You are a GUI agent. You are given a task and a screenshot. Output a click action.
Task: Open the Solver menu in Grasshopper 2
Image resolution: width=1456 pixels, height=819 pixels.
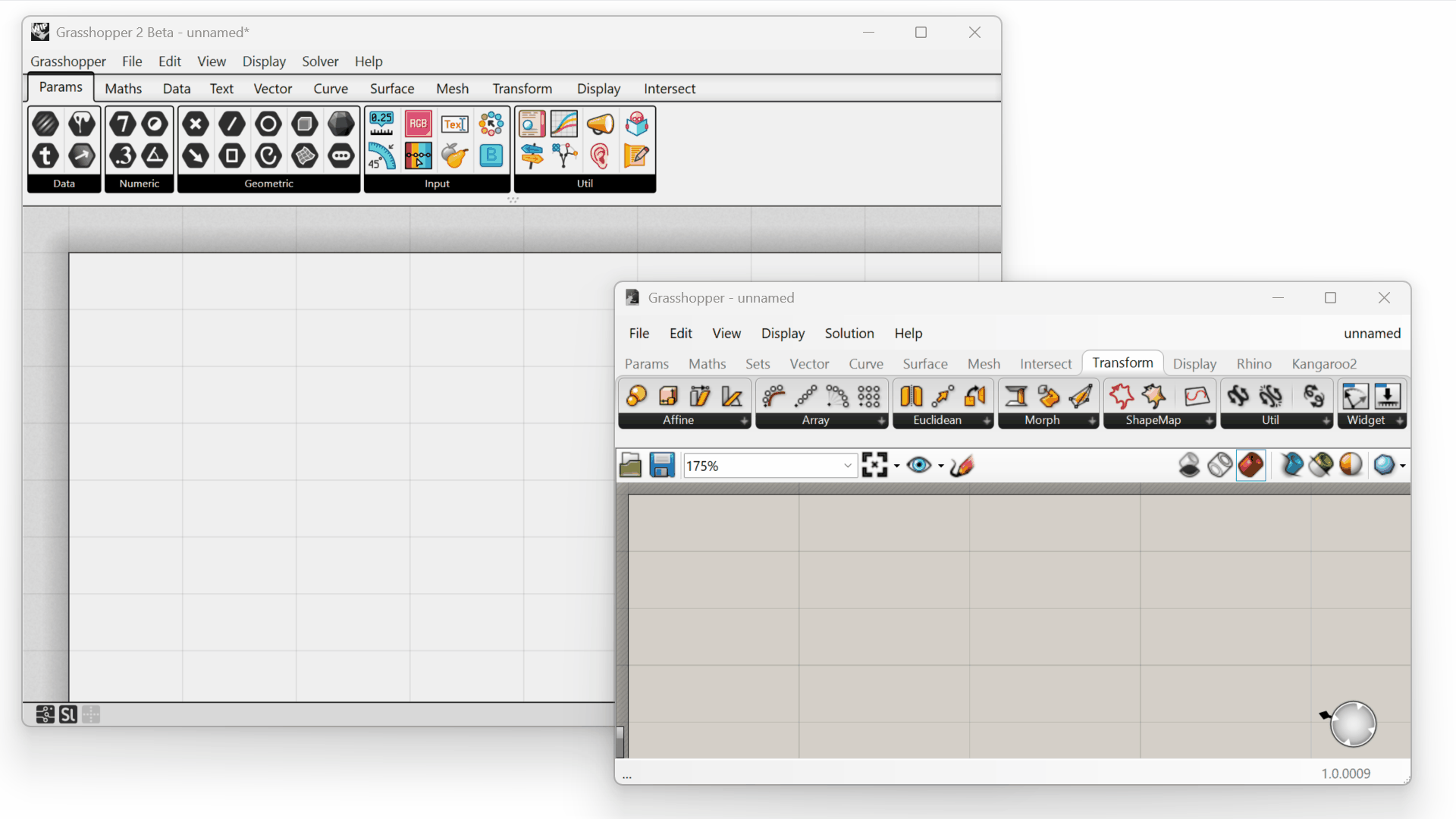tap(320, 61)
